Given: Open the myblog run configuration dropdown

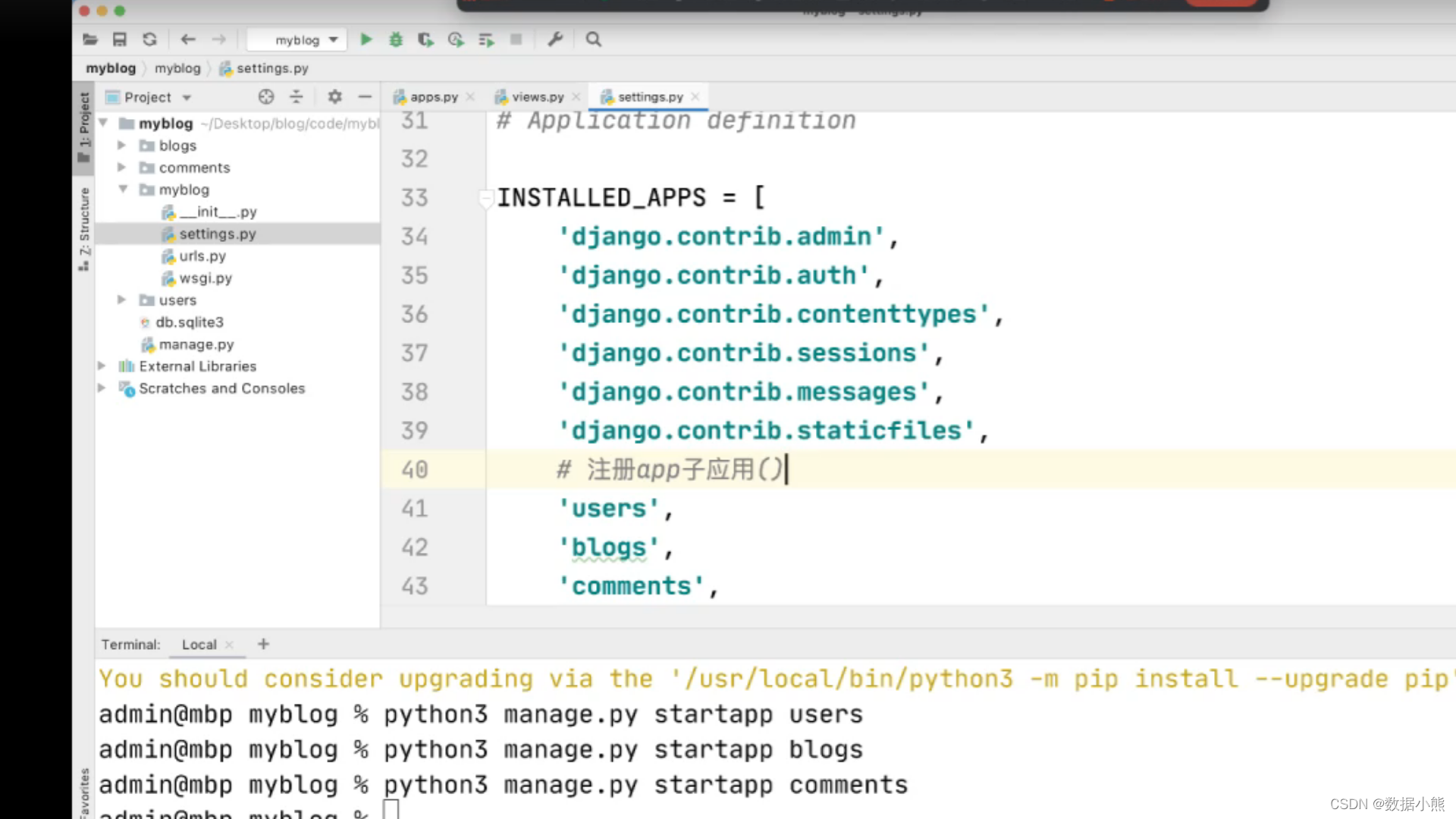Looking at the screenshot, I should 297,39.
